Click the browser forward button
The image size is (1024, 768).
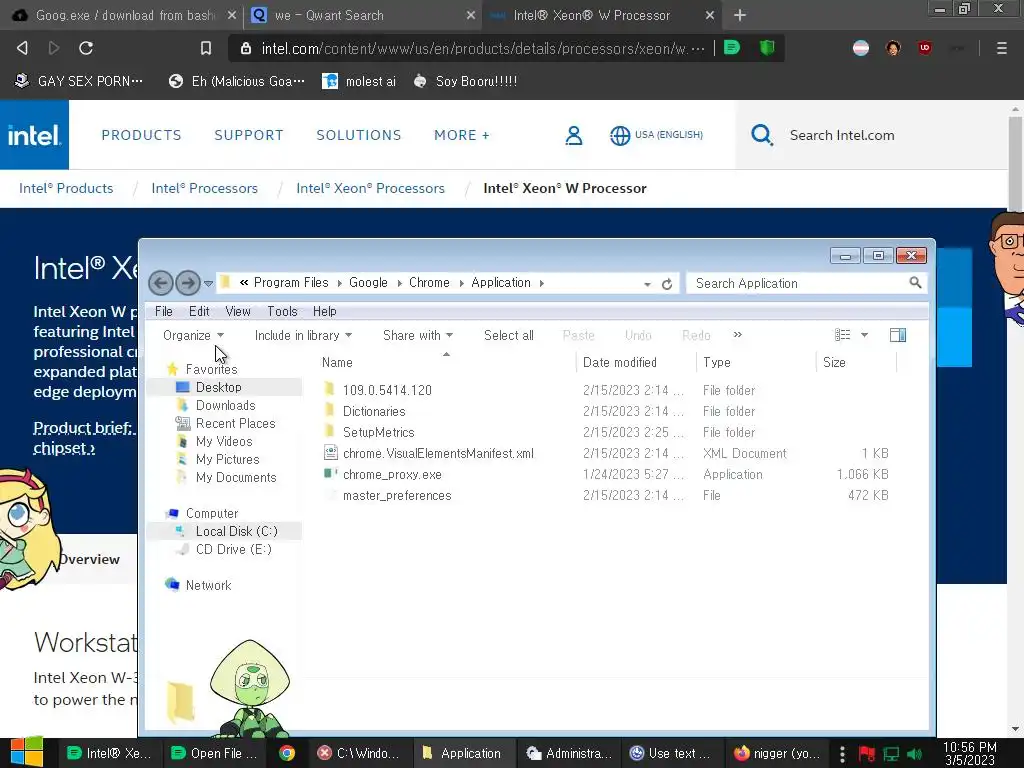point(54,48)
